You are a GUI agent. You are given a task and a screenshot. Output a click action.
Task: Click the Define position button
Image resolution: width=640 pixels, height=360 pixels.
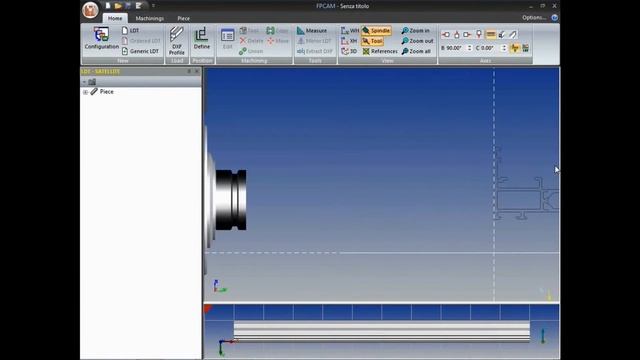tap(202, 39)
